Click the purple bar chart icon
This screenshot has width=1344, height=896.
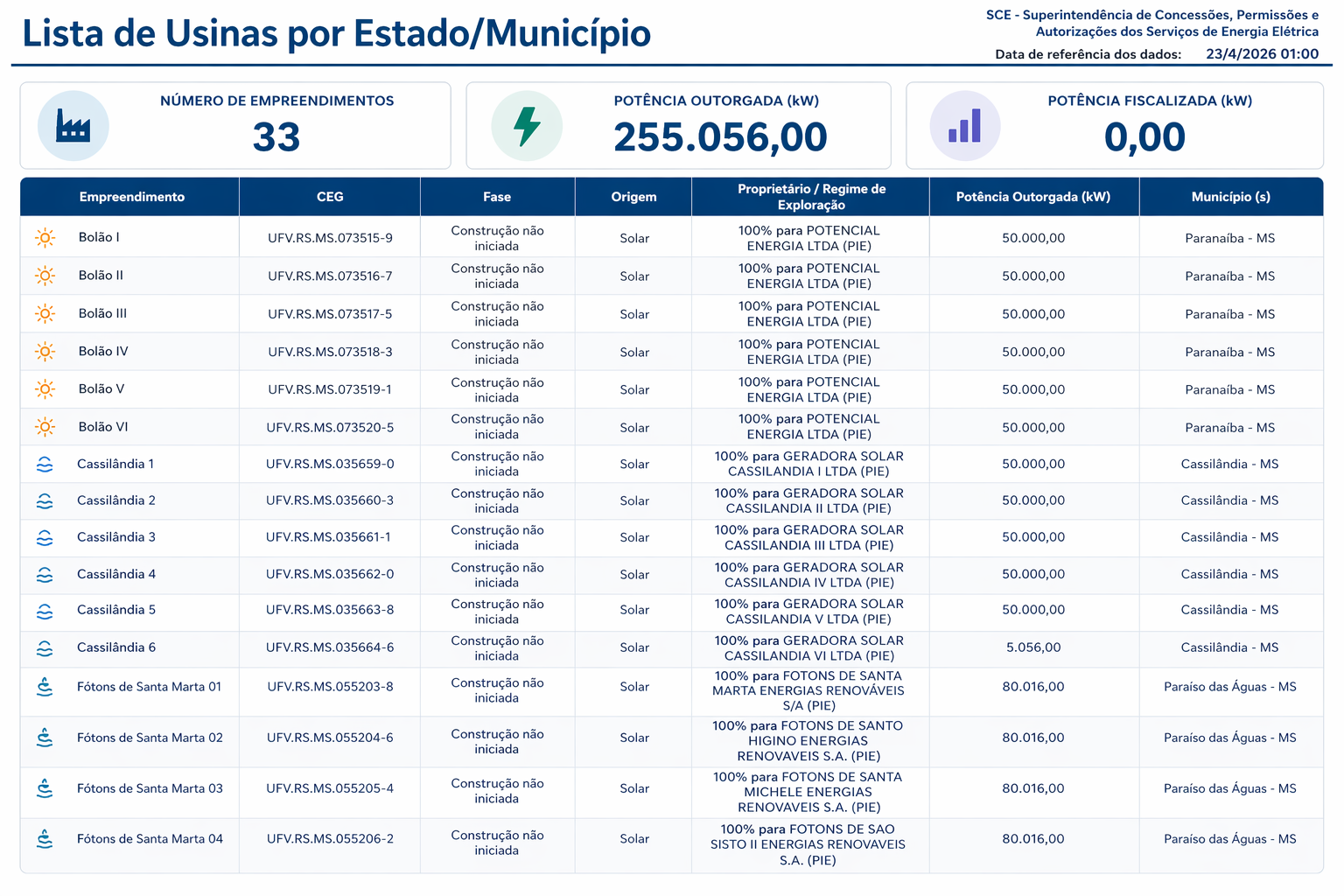pyautogui.click(x=964, y=126)
